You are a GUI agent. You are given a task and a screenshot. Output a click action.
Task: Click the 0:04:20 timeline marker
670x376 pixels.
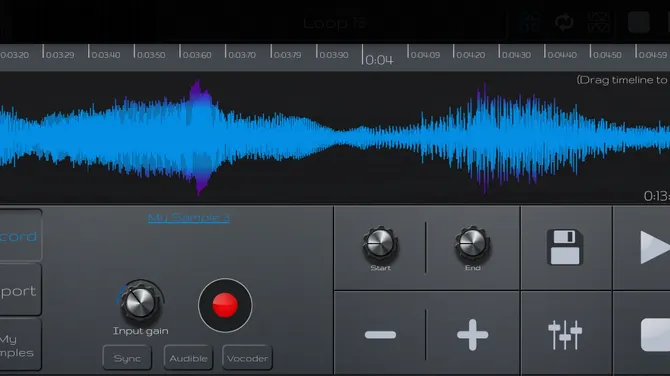(x=470, y=55)
